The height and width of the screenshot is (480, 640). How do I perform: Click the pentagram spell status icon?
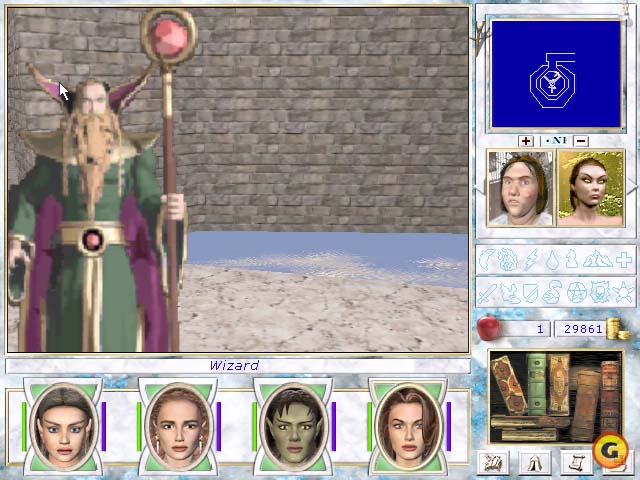[x=576, y=293]
